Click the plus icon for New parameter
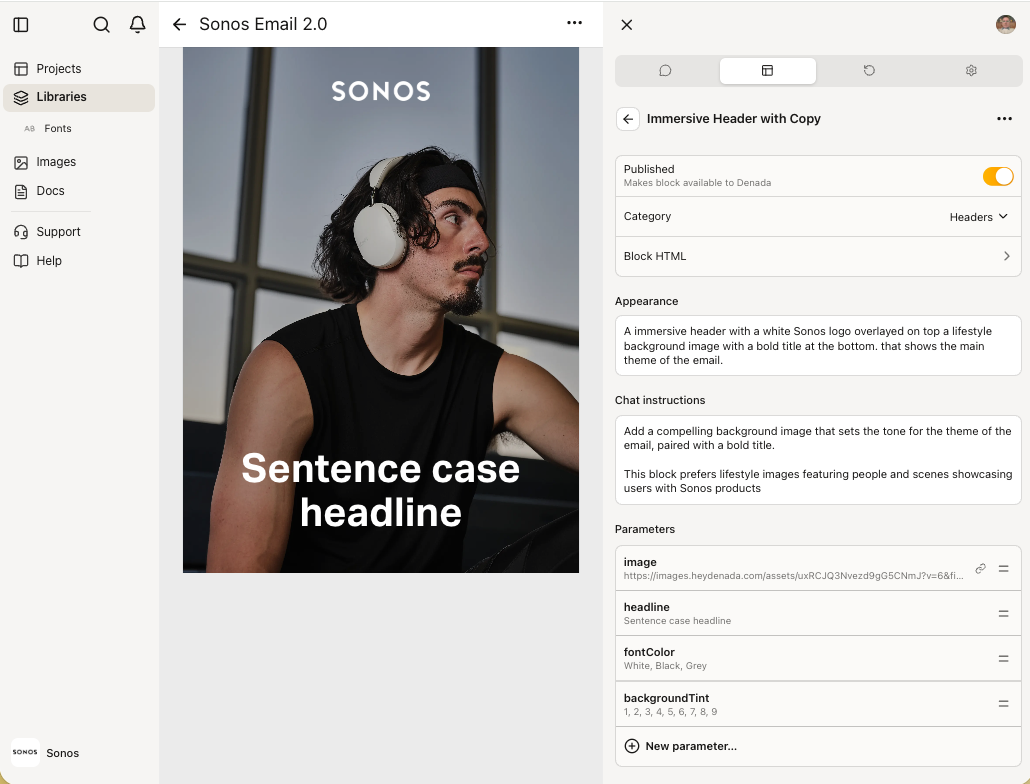1030x784 pixels. (x=631, y=746)
